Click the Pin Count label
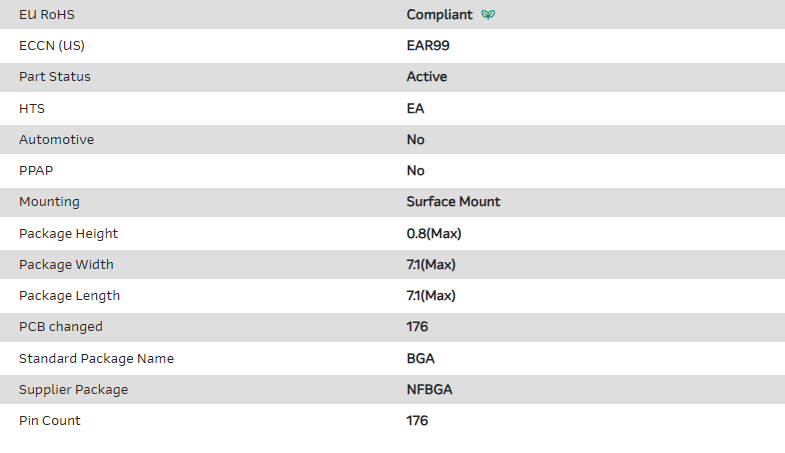 (x=50, y=421)
